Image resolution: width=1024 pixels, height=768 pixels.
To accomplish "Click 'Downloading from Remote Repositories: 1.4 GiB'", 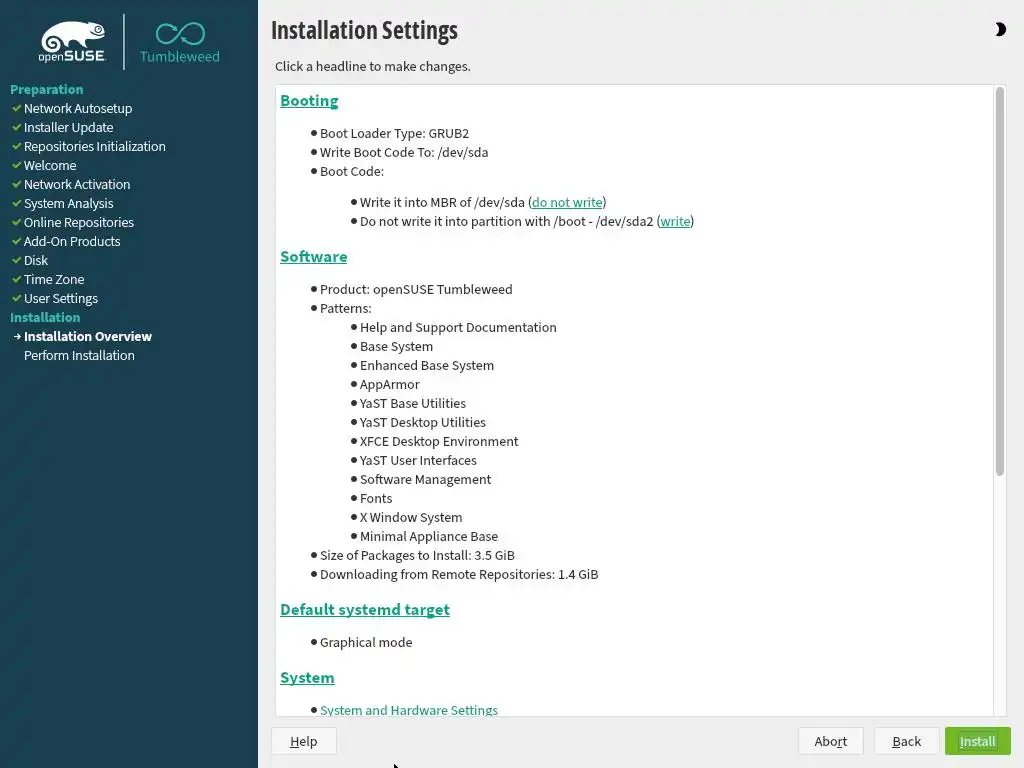I will pos(459,574).
